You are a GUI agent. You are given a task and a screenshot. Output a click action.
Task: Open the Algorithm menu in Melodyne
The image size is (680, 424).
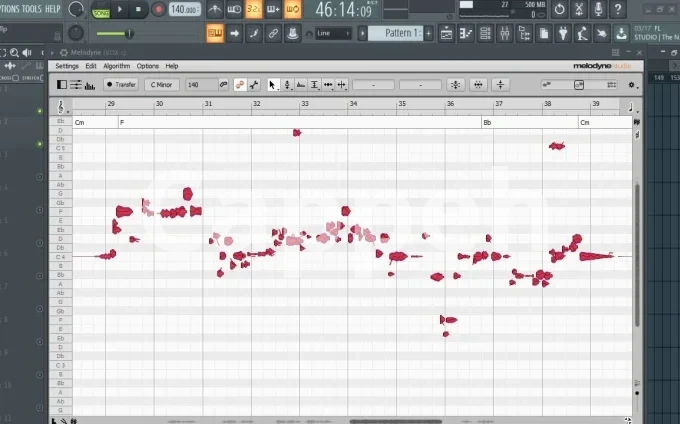click(117, 66)
